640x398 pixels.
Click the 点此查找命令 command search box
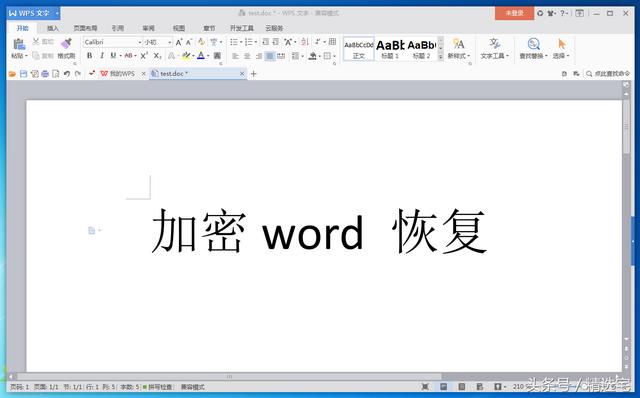click(608, 74)
